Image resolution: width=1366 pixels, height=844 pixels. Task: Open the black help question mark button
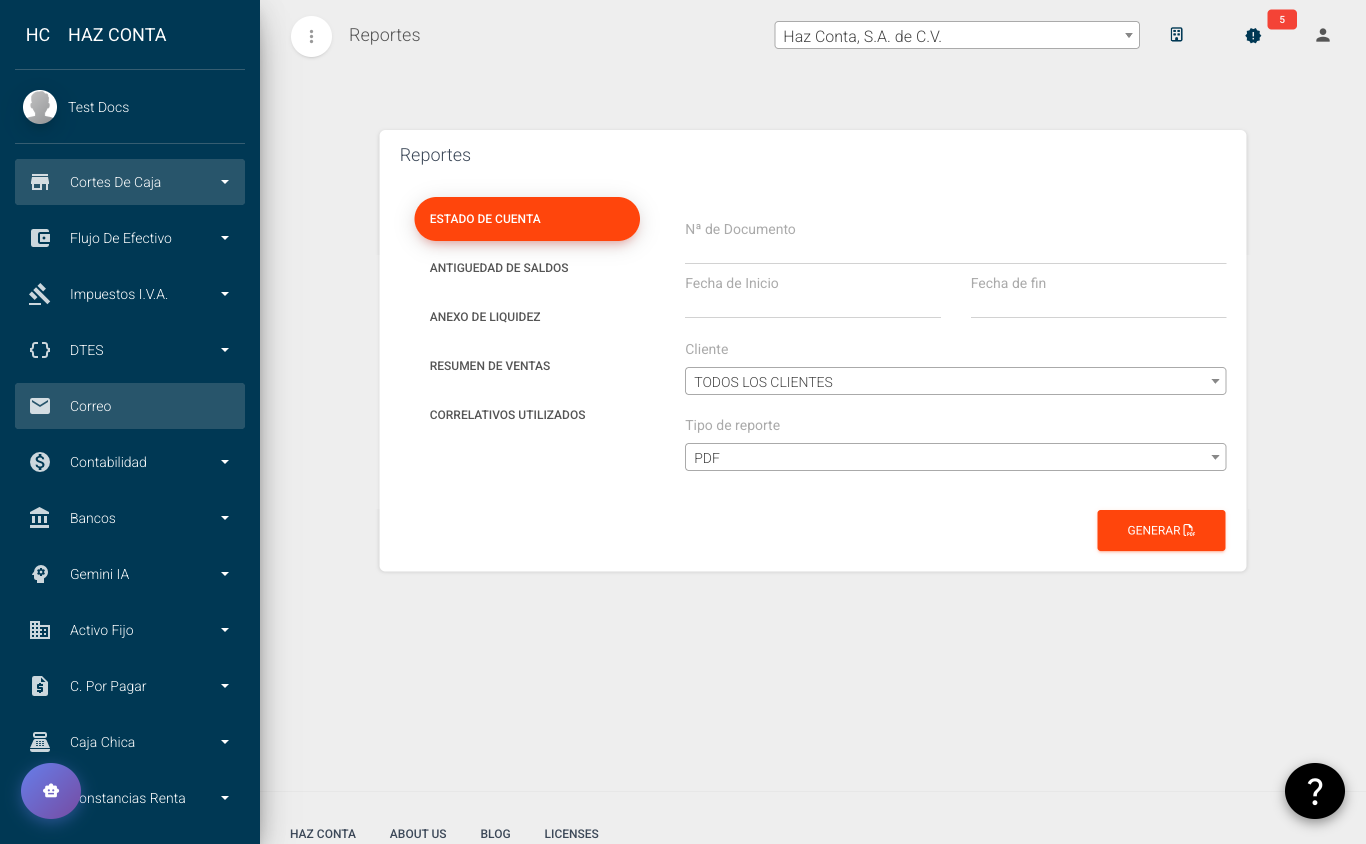[x=1314, y=791]
